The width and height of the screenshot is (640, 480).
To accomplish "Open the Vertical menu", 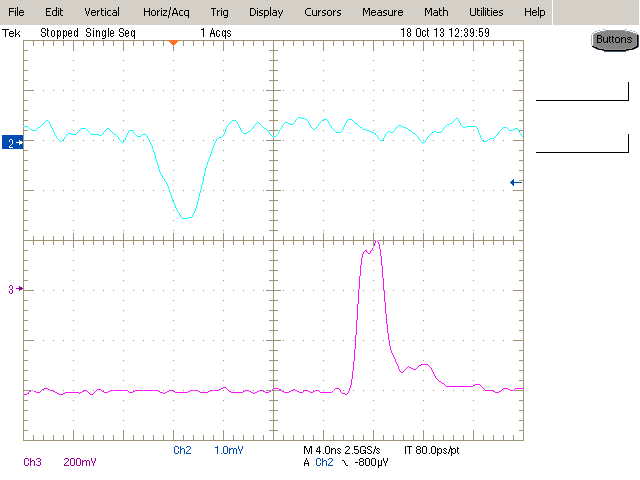I will pyautogui.click(x=102, y=12).
